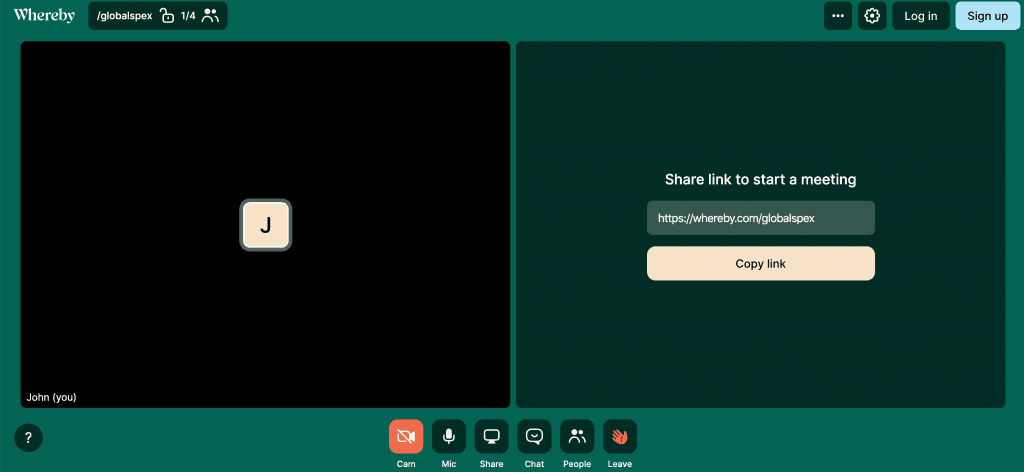Screen dimensions: 1024x472
Task: Click the Sign up button
Action: tap(987, 16)
